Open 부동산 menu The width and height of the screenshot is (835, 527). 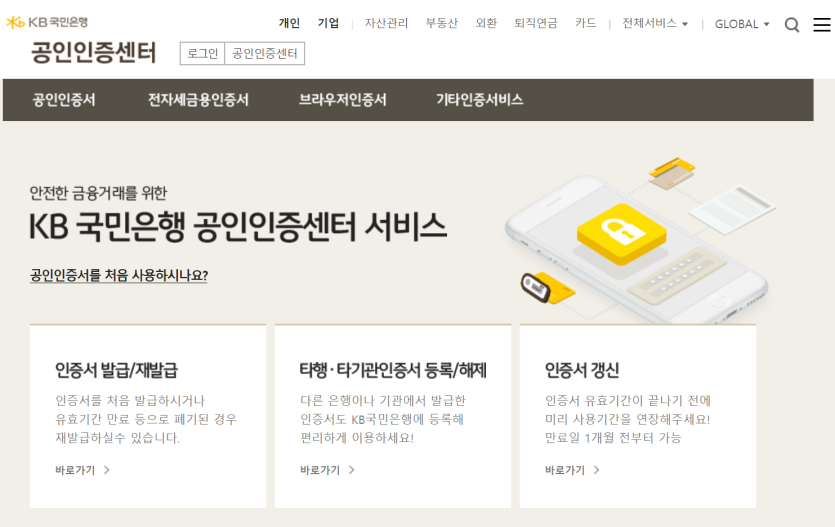[441, 23]
